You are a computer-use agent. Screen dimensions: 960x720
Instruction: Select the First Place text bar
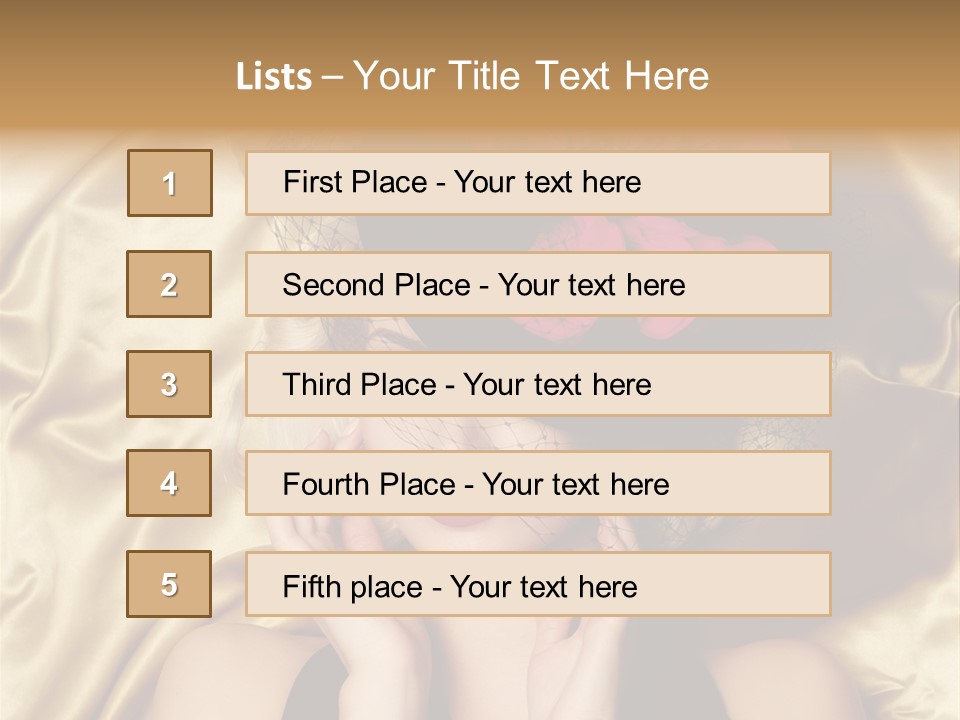pyautogui.click(x=538, y=184)
